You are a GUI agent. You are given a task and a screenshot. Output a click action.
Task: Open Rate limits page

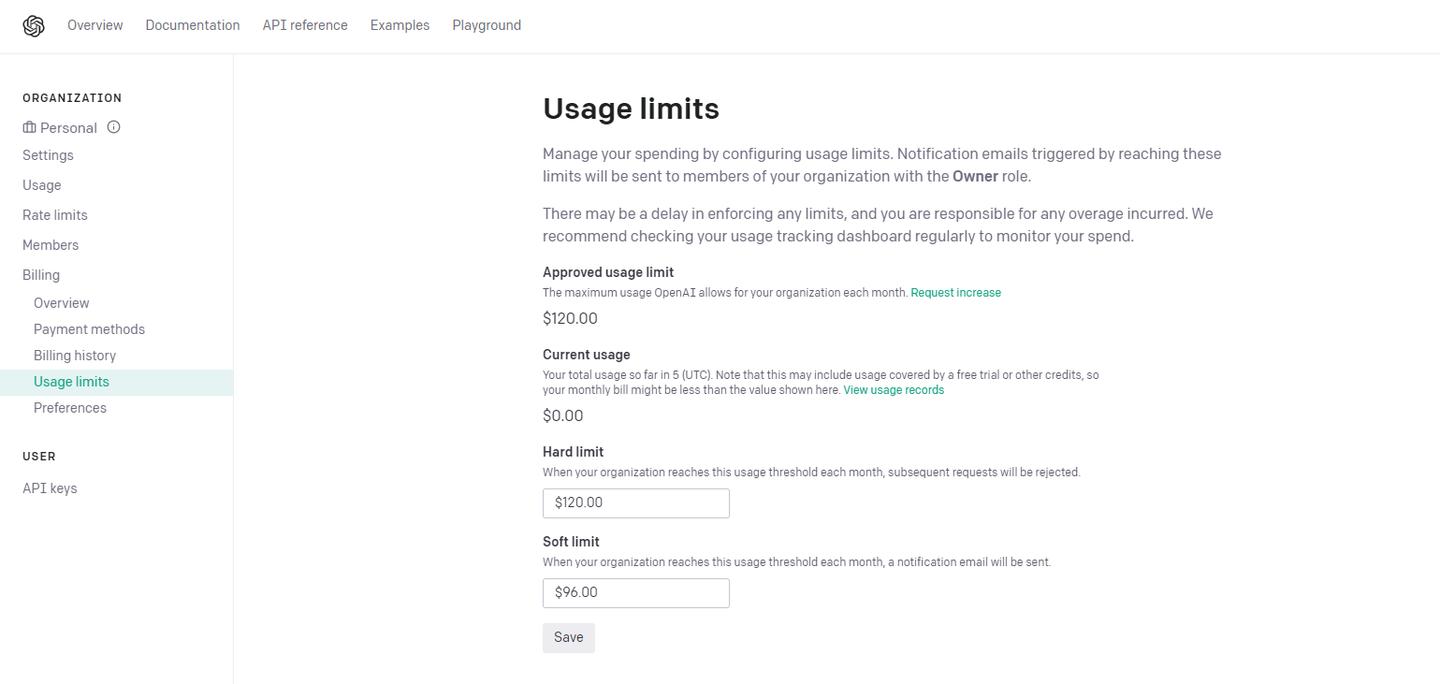point(55,215)
